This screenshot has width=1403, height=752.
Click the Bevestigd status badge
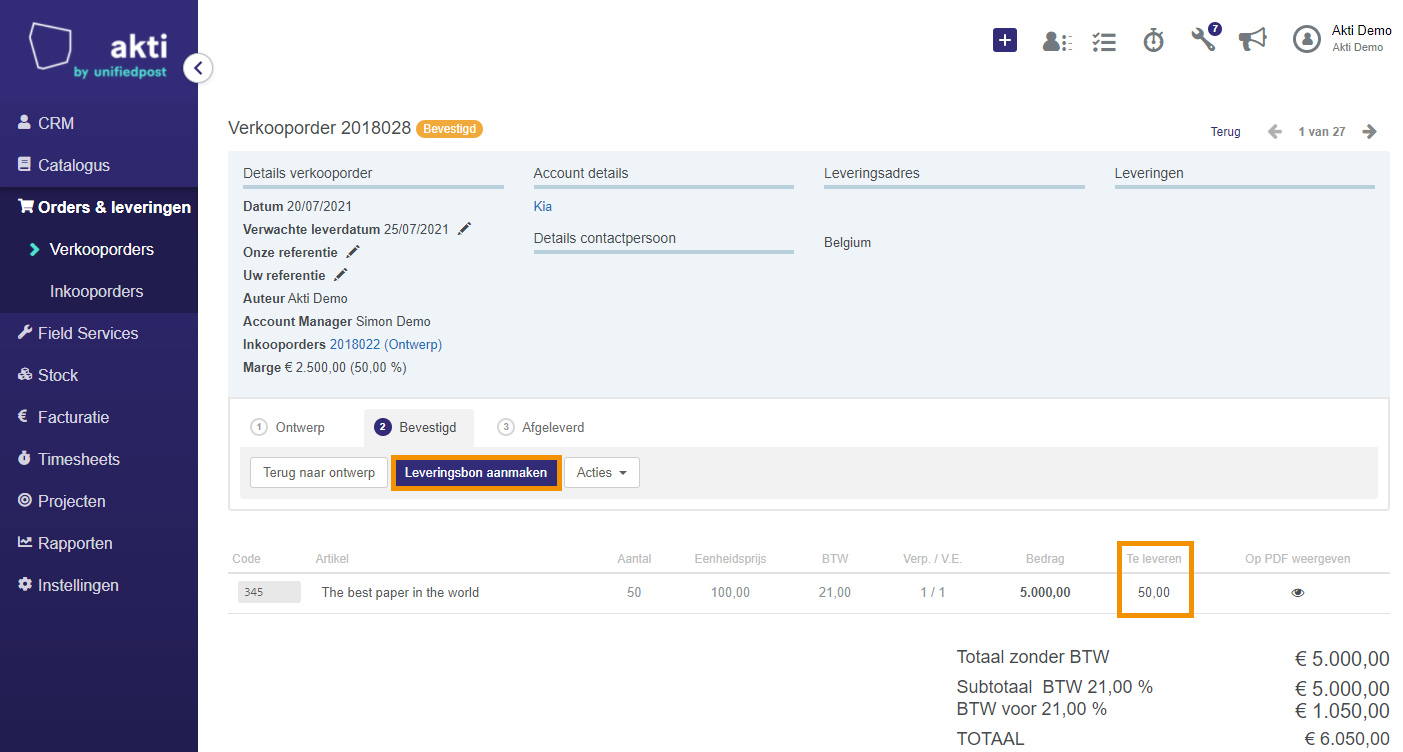click(449, 129)
